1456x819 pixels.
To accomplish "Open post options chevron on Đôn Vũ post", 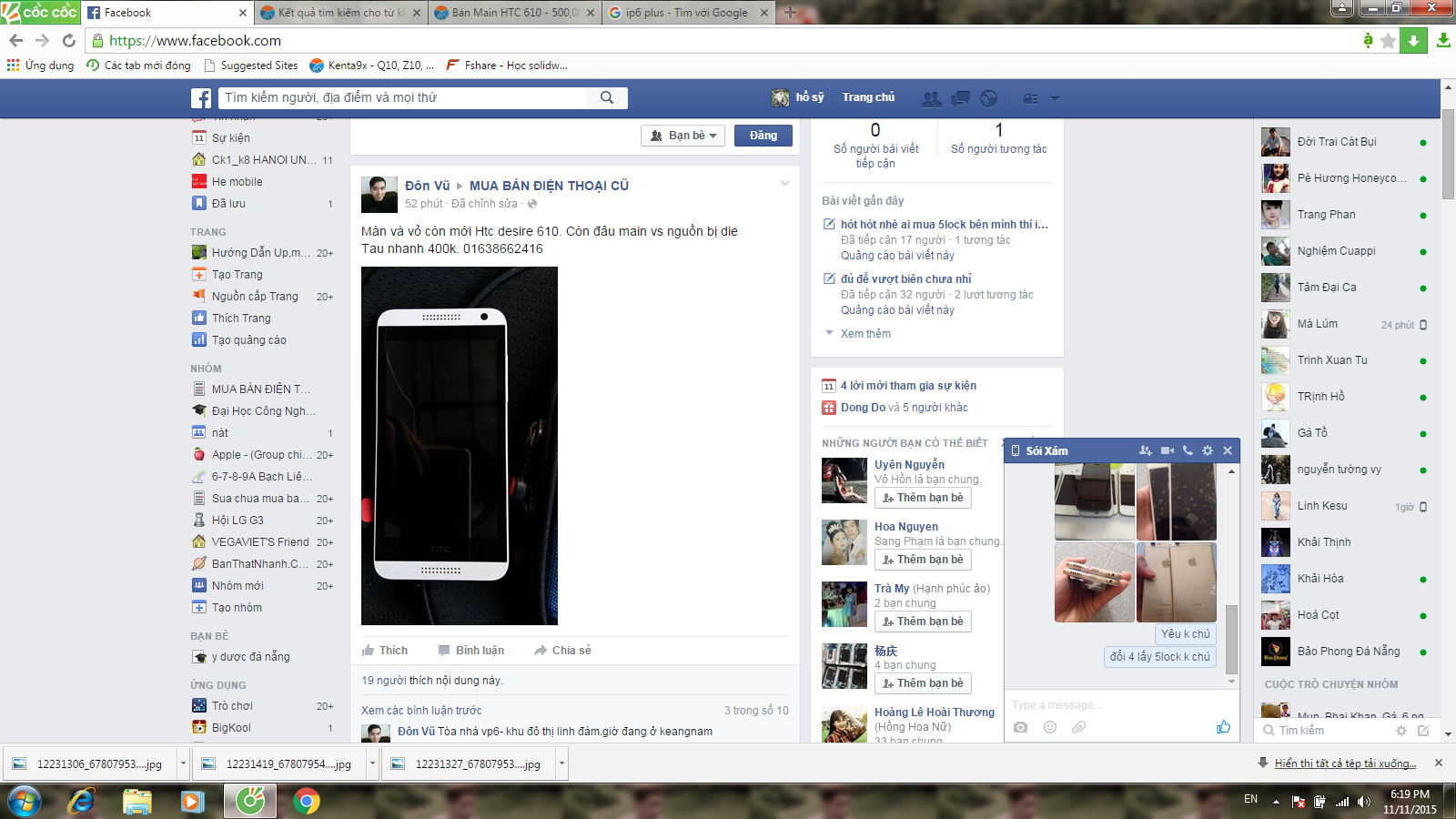I will [784, 184].
